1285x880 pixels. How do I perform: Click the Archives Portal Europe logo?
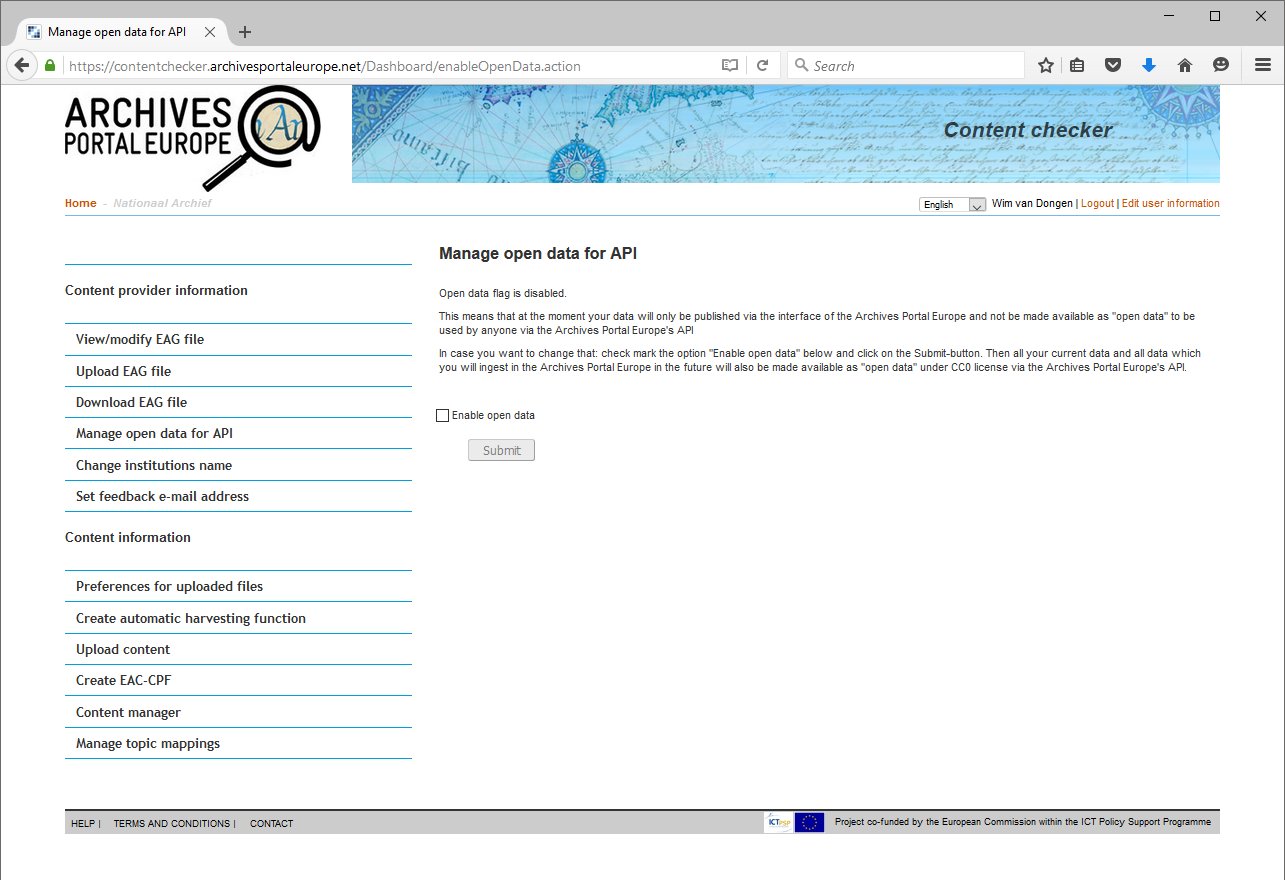(192, 138)
